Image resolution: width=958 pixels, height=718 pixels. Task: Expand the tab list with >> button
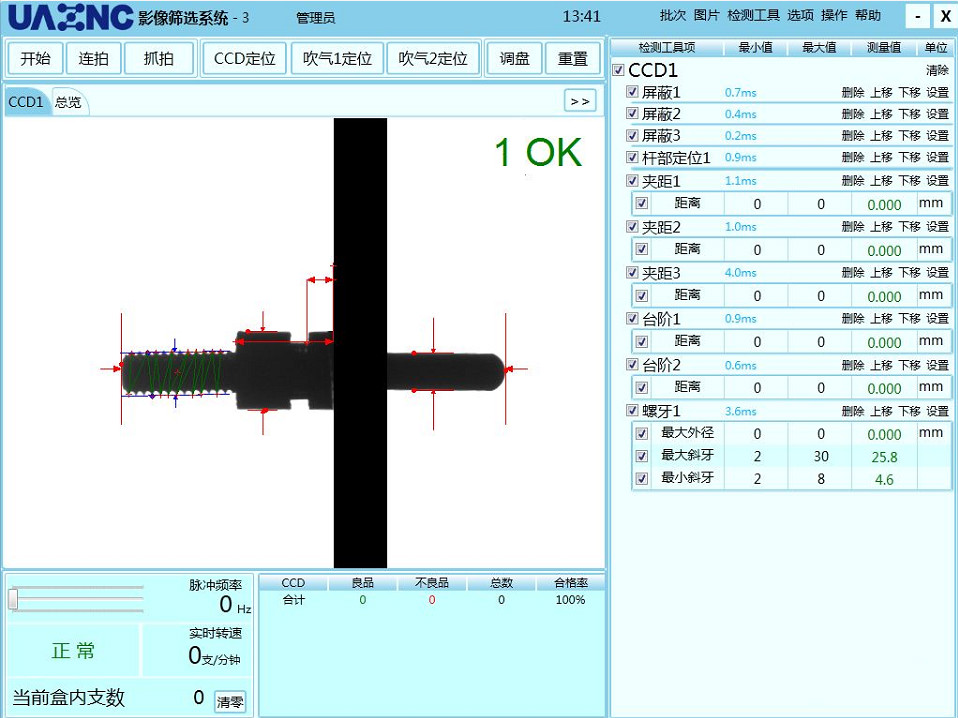[x=579, y=101]
